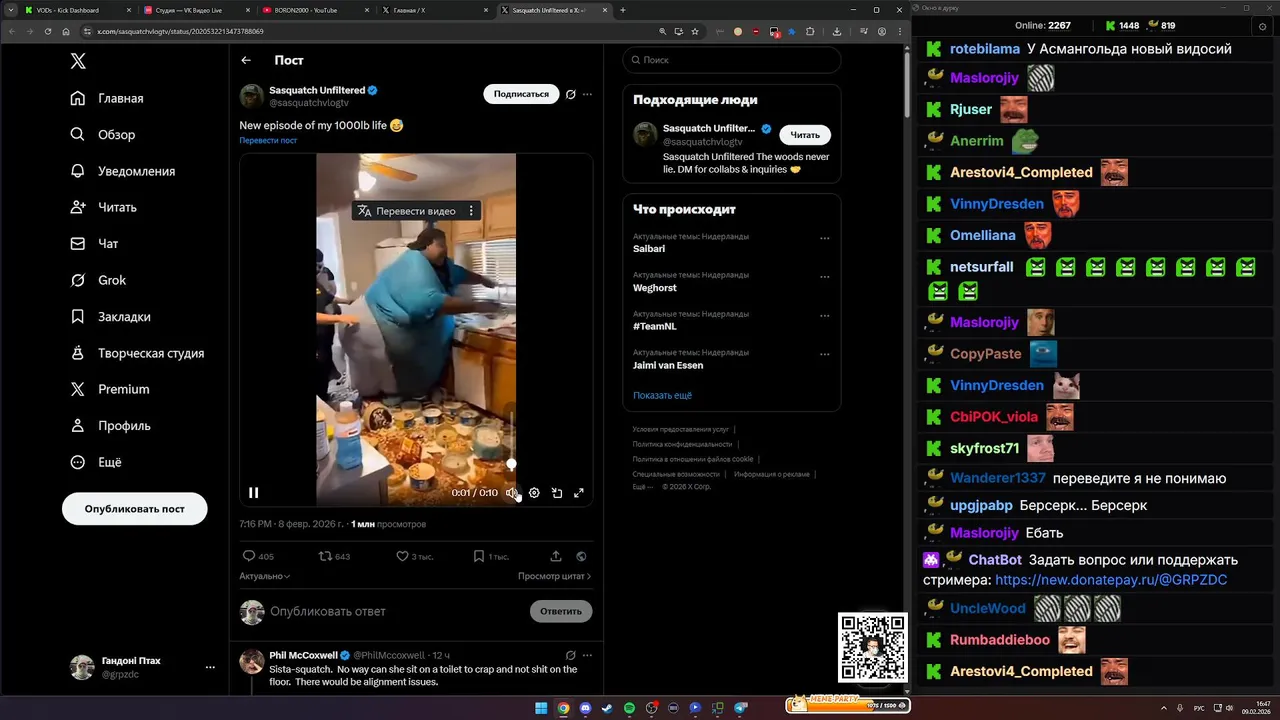Open Premium from the sidebar
The height and width of the screenshot is (720, 1280).
point(110,389)
